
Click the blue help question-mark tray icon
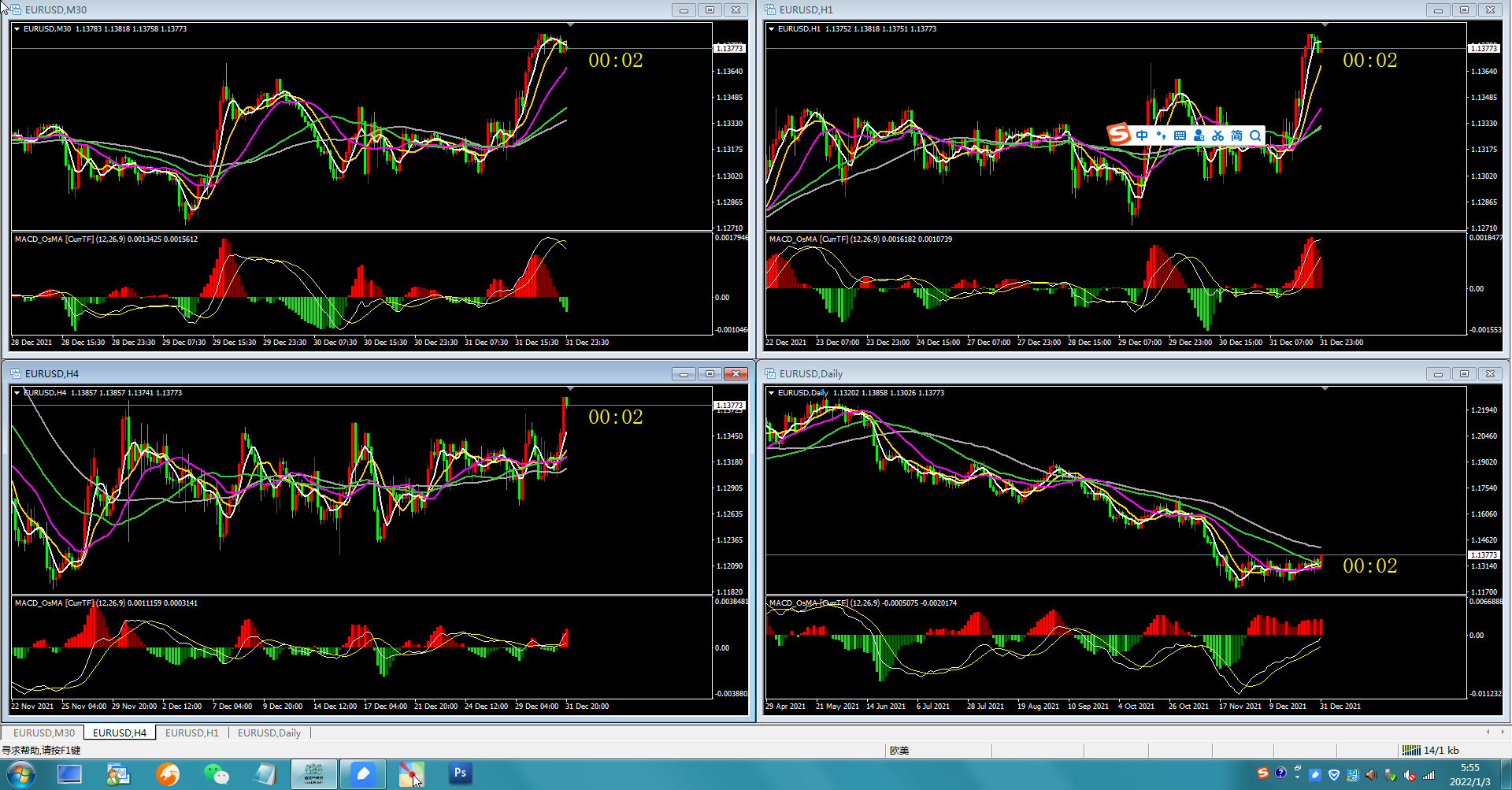coord(1280,773)
